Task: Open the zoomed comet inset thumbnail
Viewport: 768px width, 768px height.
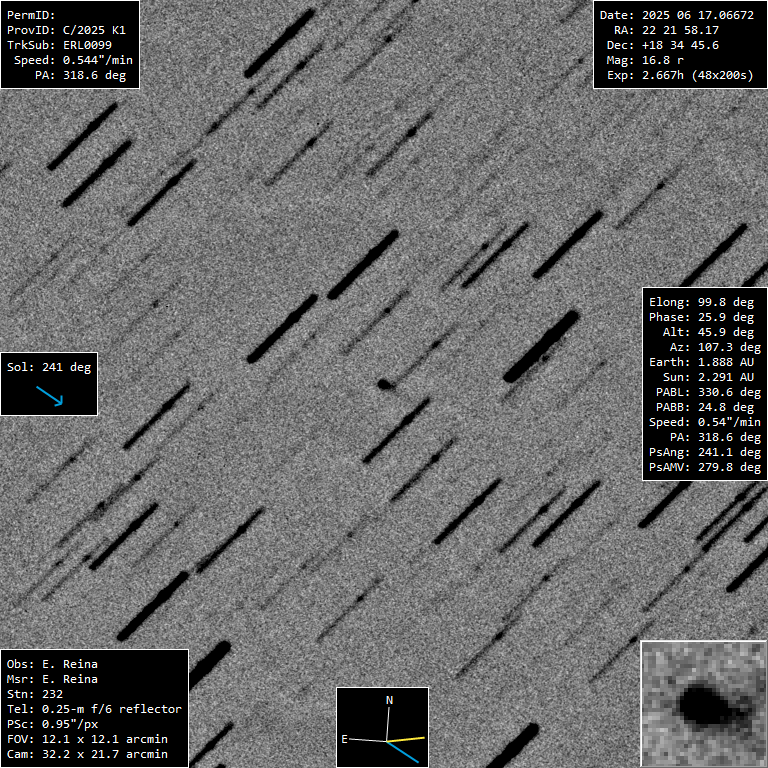Action: coord(704,704)
